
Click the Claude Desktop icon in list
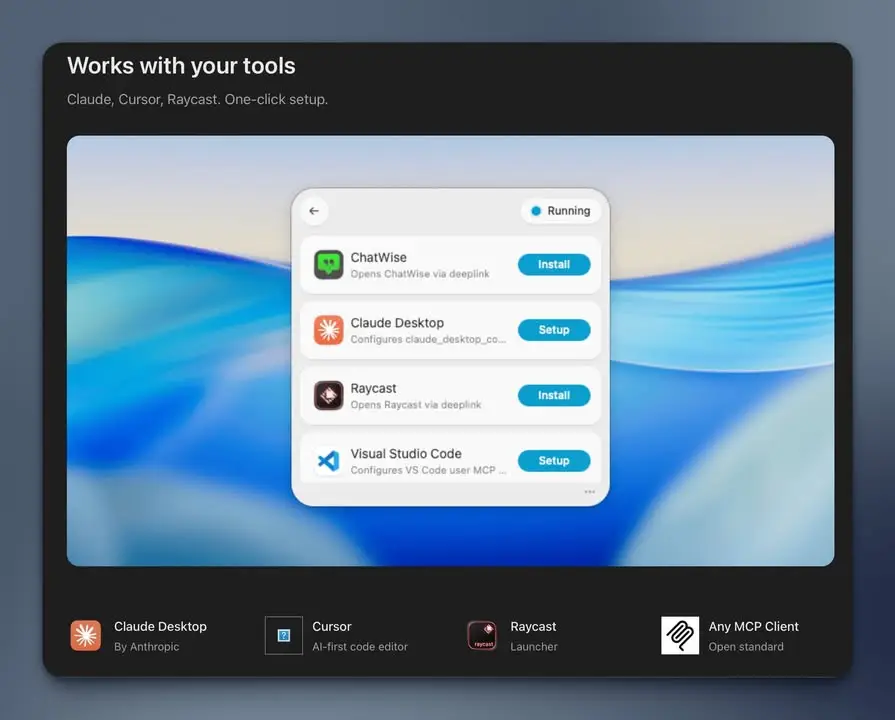click(x=329, y=330)
